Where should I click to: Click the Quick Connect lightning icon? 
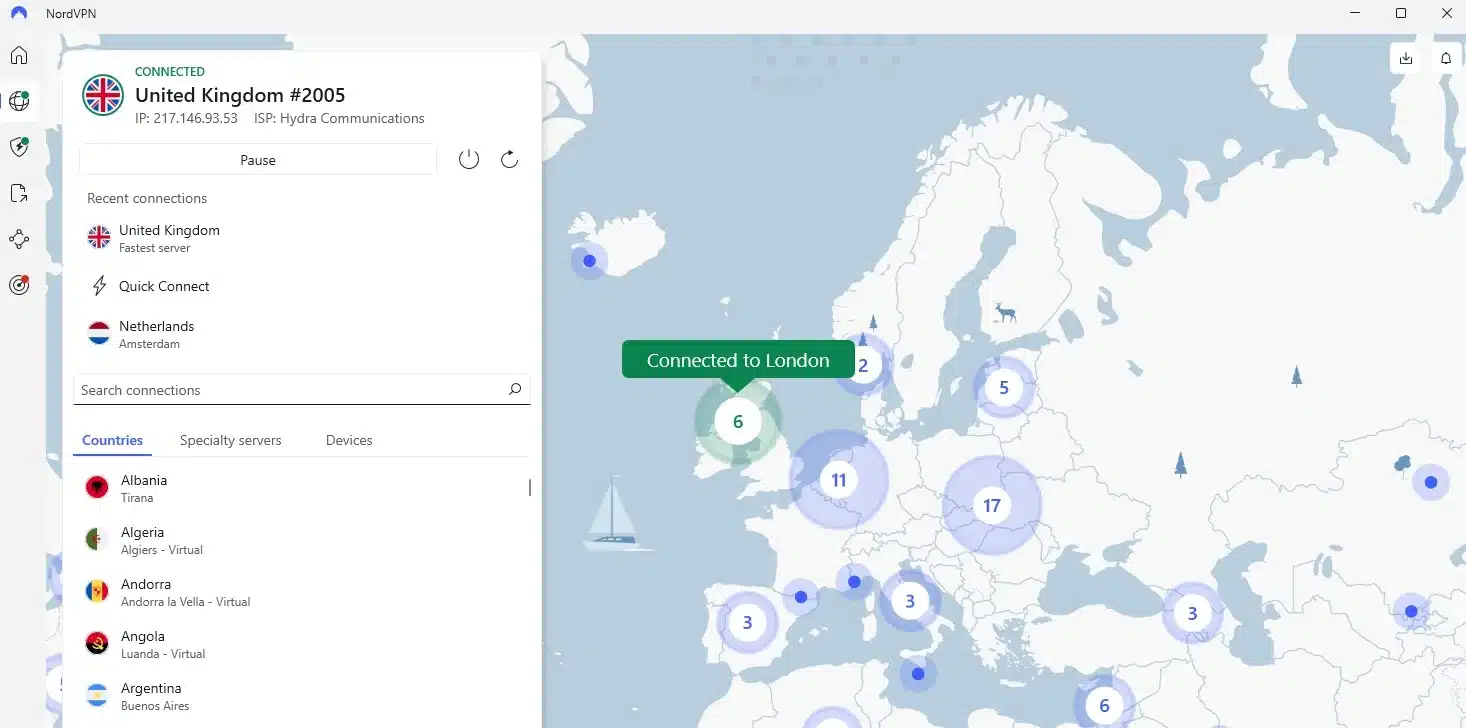tap(99, 286)
